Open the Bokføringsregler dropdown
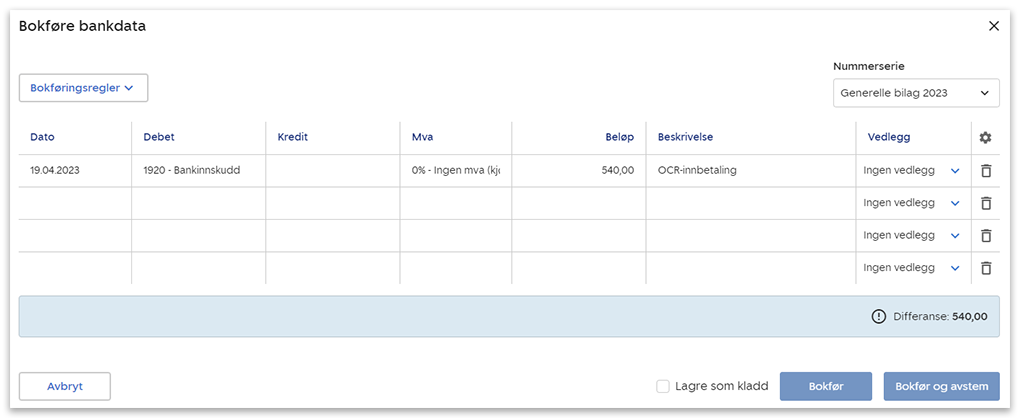This screenshot has width=1020, height=418. [x=83, y=88]
